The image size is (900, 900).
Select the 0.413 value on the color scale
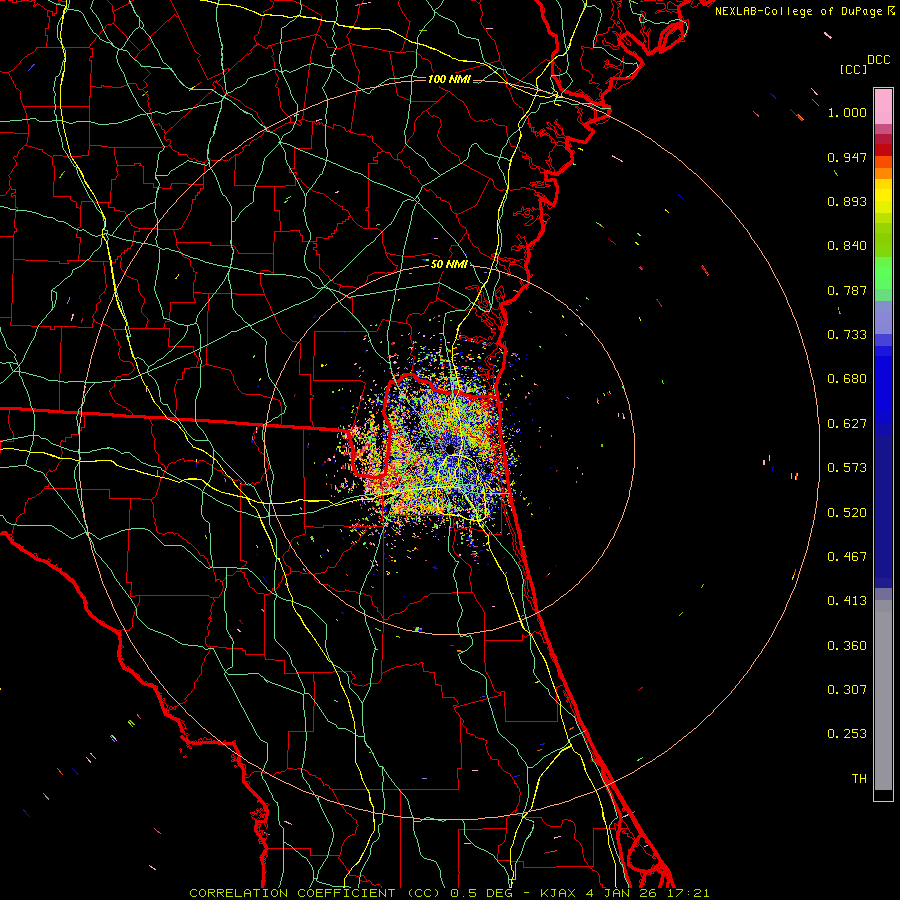(847, 601)
